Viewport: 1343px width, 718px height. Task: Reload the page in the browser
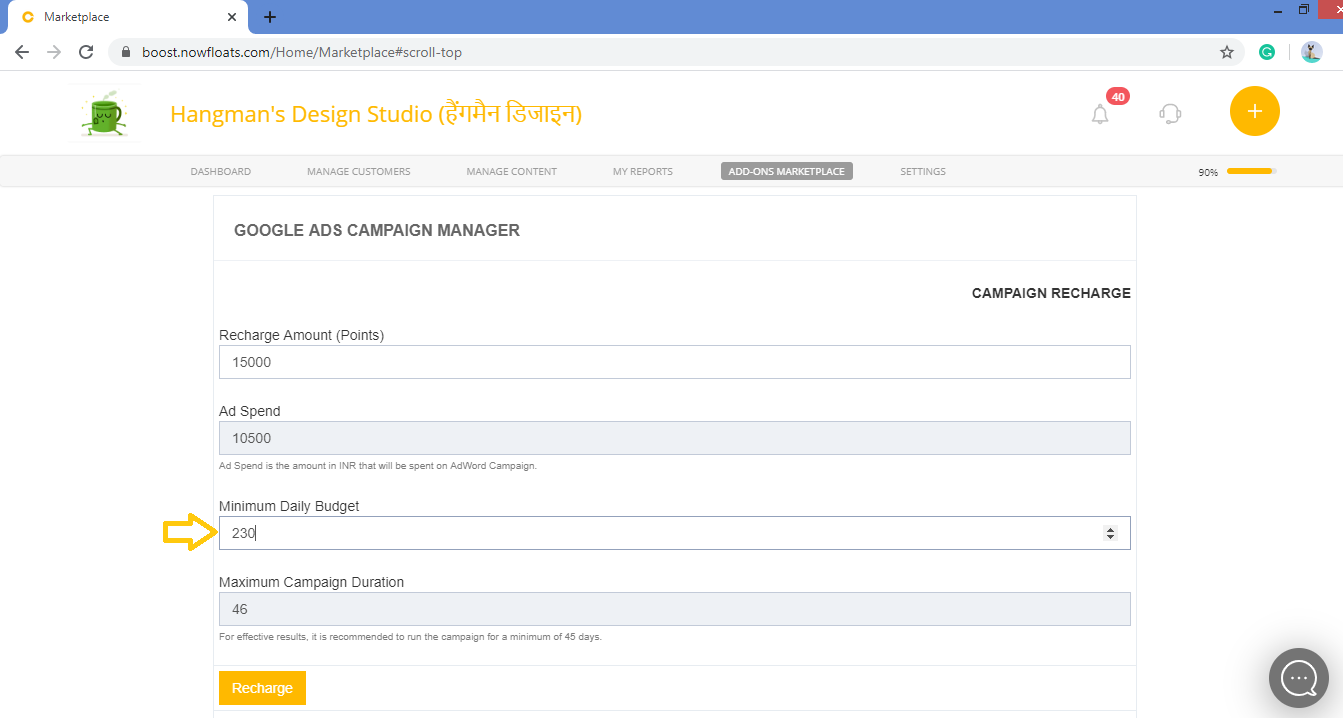86,52
